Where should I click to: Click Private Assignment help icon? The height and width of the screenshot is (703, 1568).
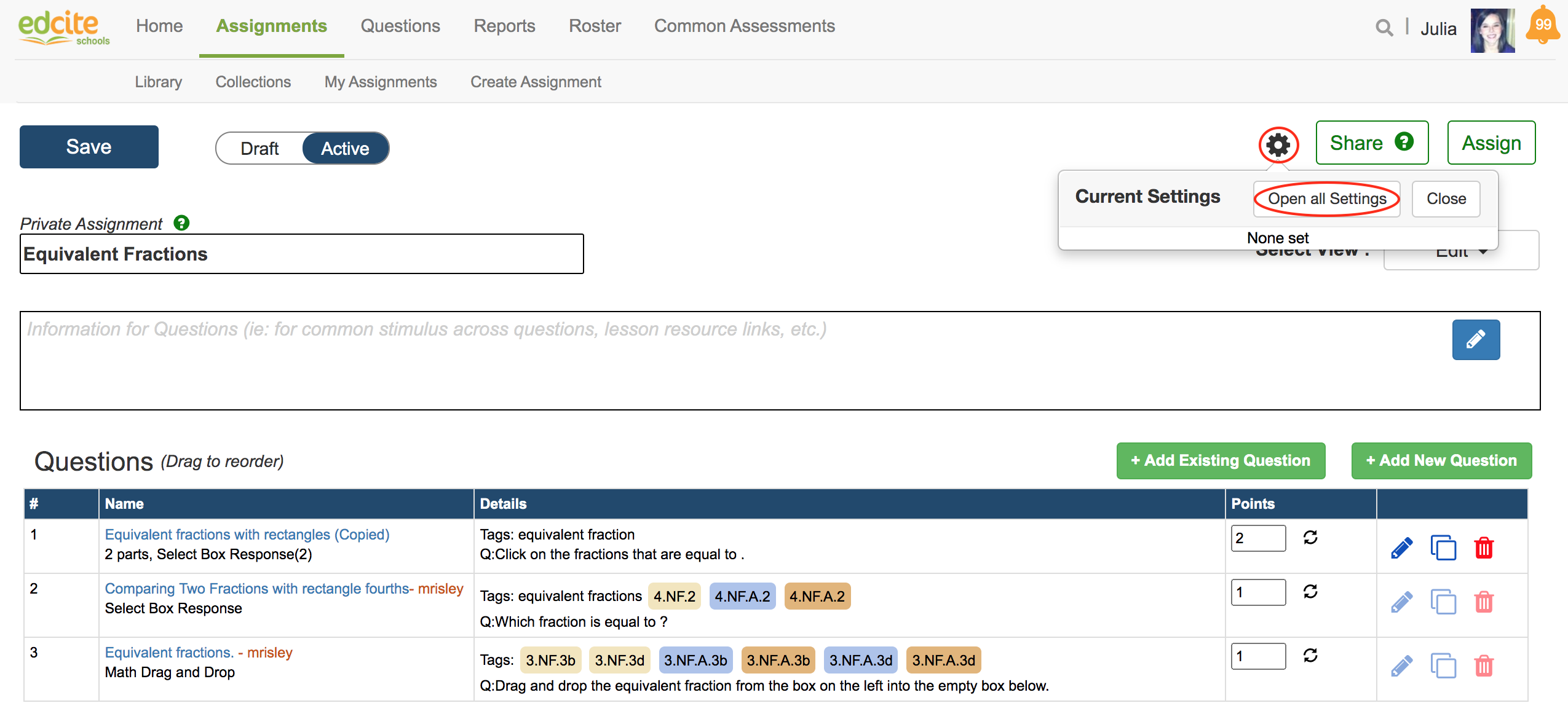(x=181, y=223)
